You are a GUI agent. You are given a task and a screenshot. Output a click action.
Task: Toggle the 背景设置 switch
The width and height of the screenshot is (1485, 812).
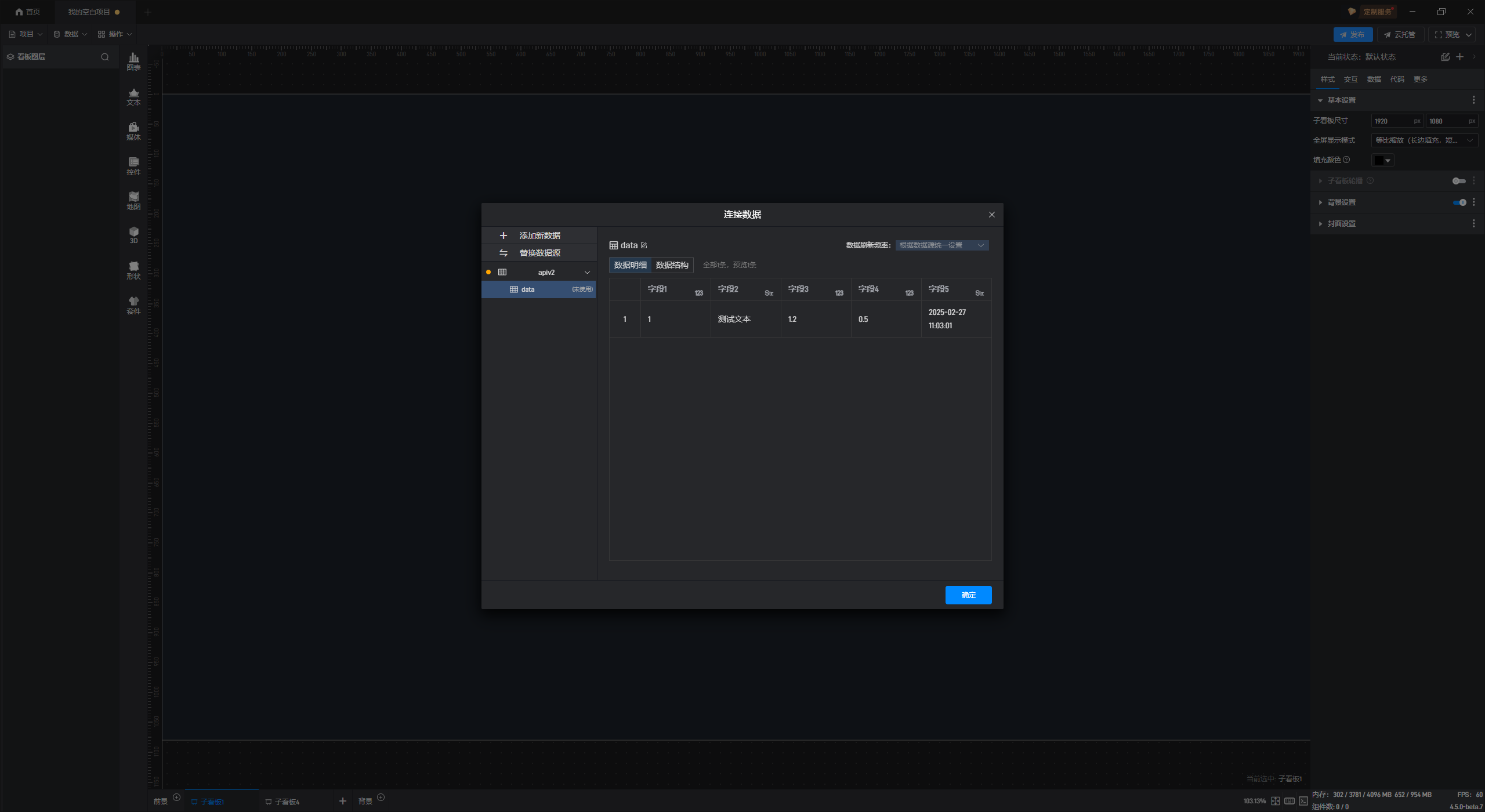1459,202
